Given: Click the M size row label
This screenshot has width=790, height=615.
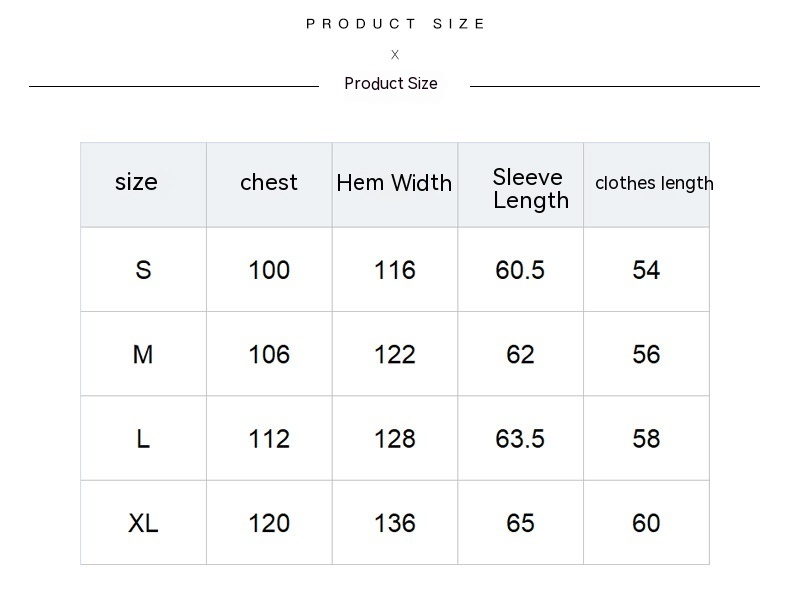Looking at the screenshot, I should tap(143, 354).
